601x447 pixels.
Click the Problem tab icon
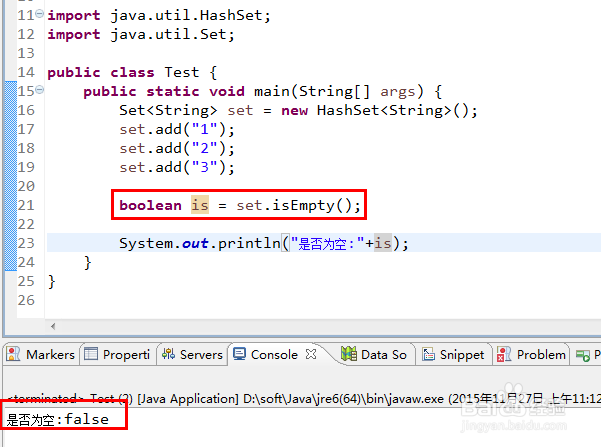click(504, 354)
